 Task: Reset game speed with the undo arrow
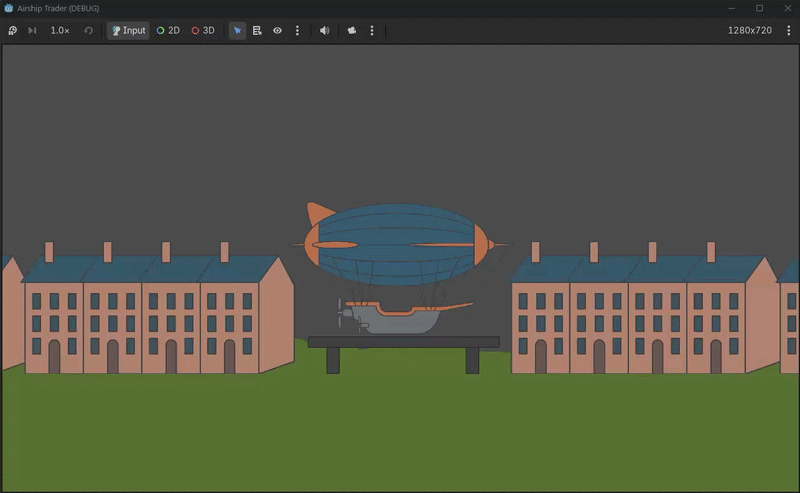pos(88,31)
